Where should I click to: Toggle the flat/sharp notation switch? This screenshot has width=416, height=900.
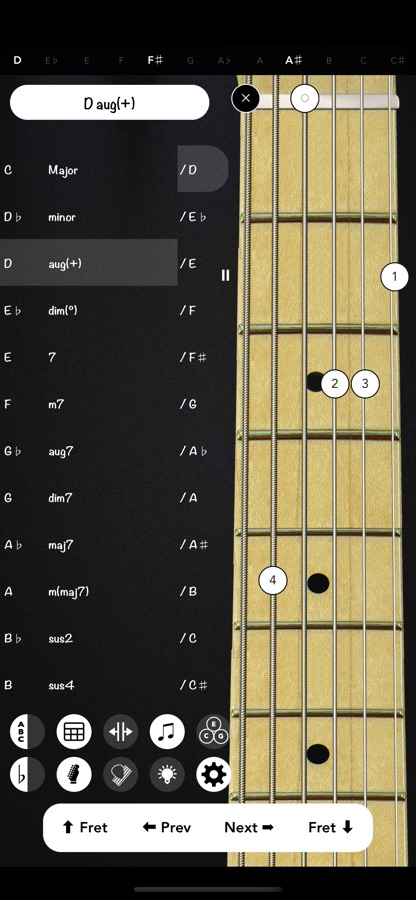click(x=27, y=774)
